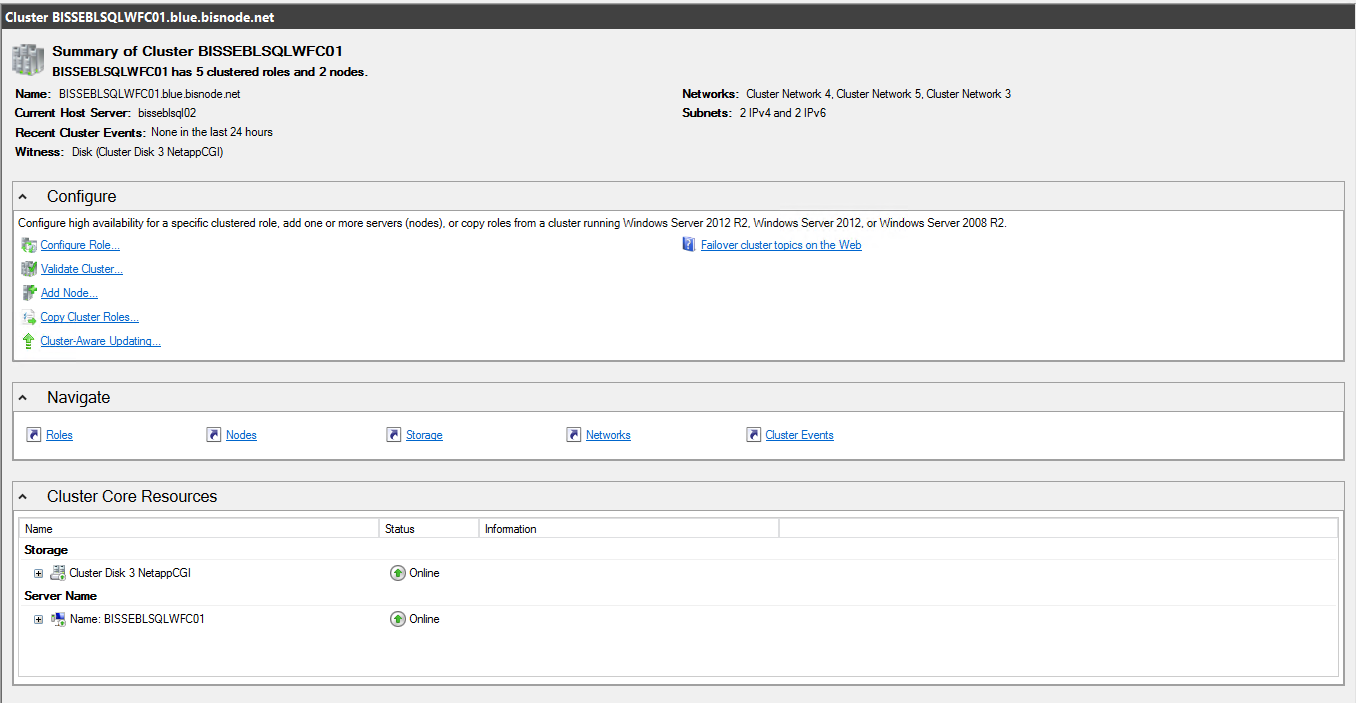This screenshot has height=703, width=1356.
Task: Open Failover cluster topics on the Web
Action: 781,245
